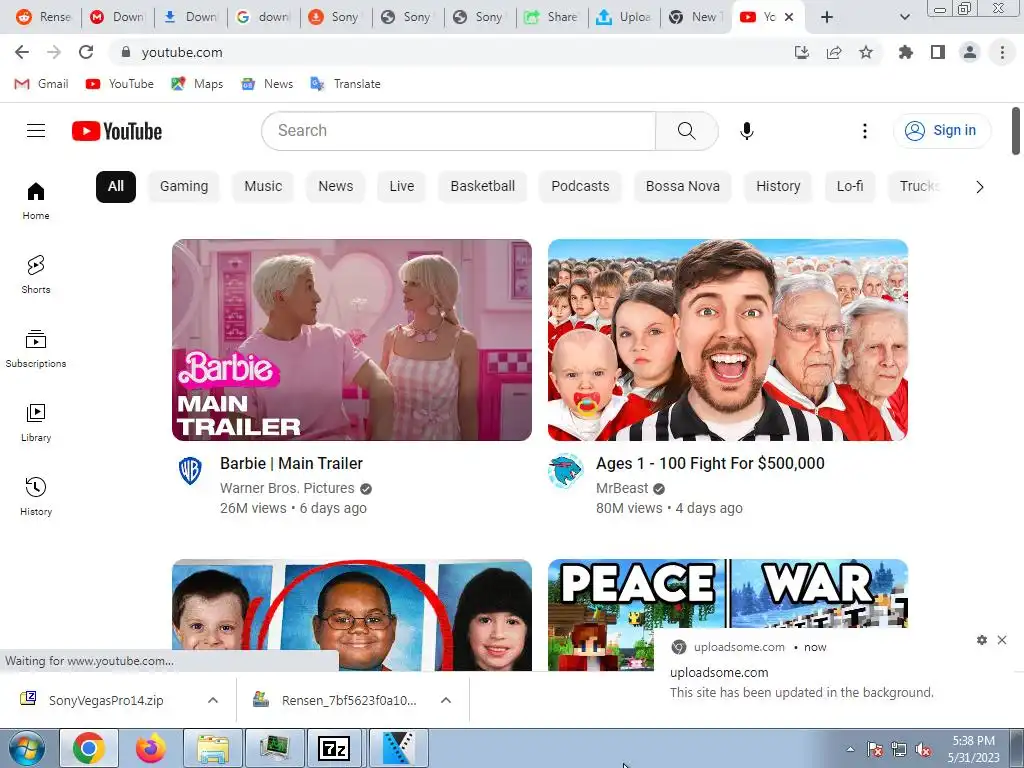This screenshot has height=768, width=1024.
Task: Expand SonyVegasPro14.zip download options
Action: point(213,700)
